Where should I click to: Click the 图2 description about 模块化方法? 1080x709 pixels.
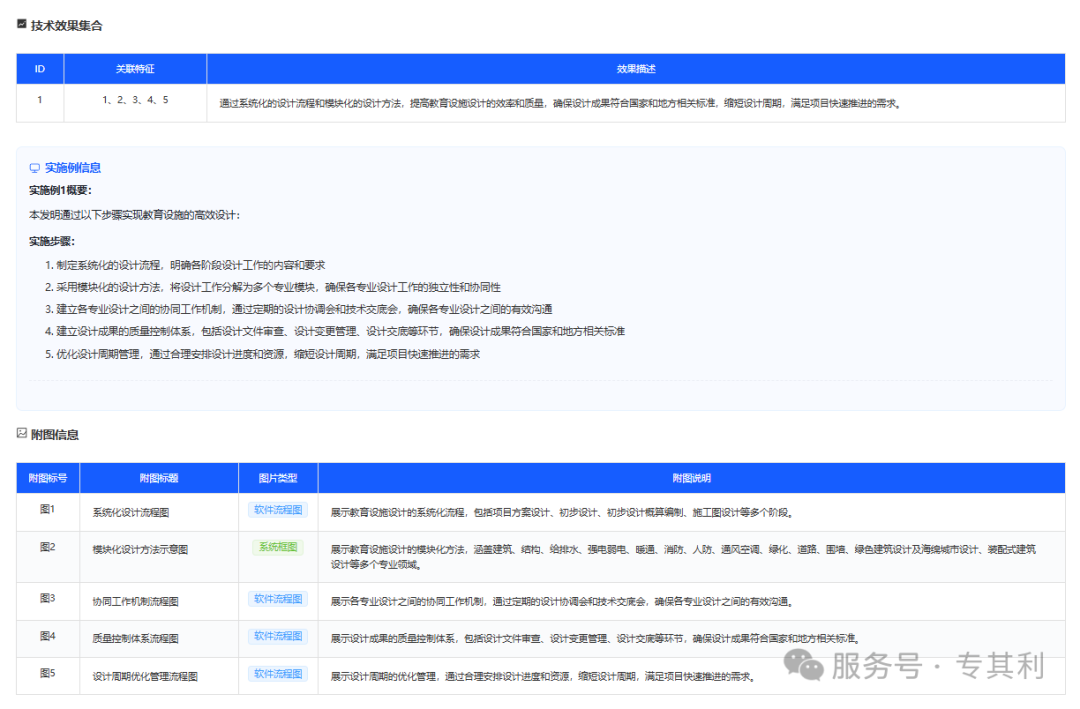(683, 557)
